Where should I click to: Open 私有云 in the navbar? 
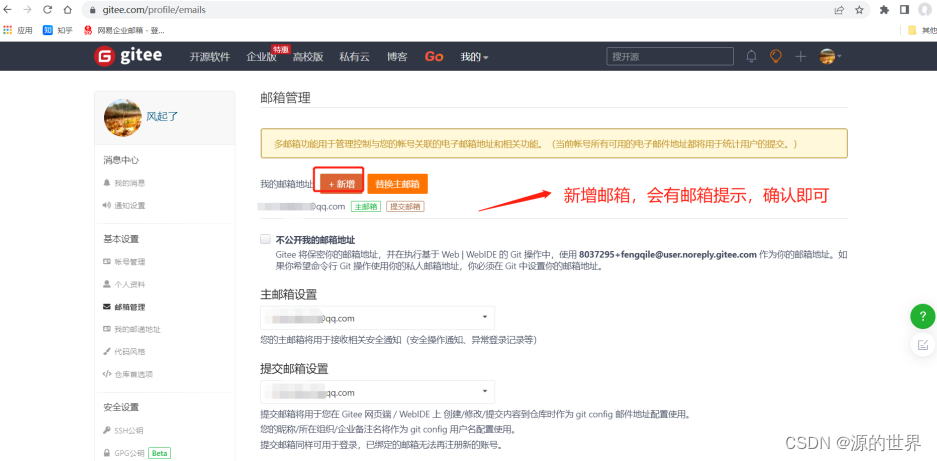coord(354,57)
